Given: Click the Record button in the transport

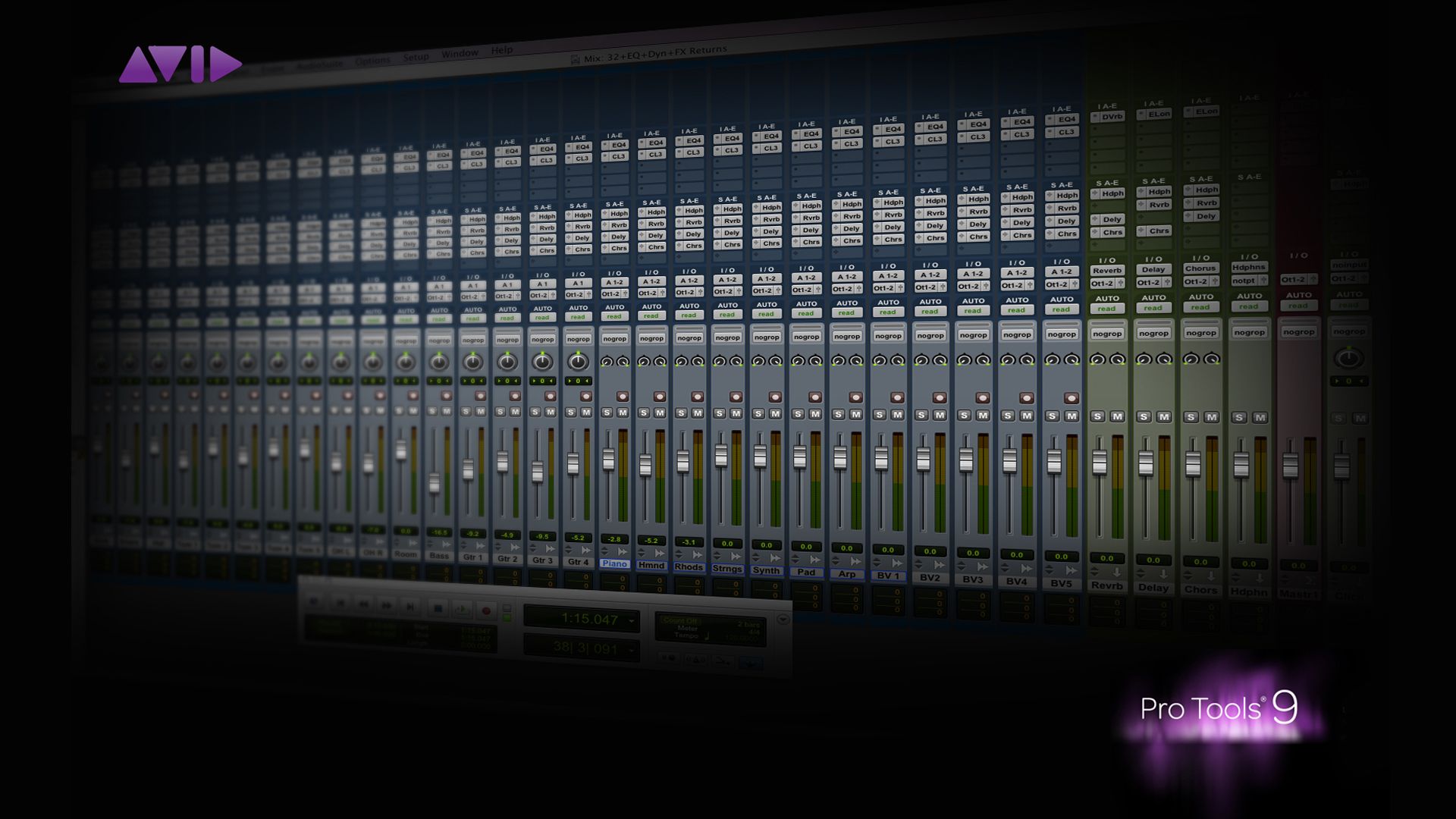Looking at the screenshot, I should (485, 610).
